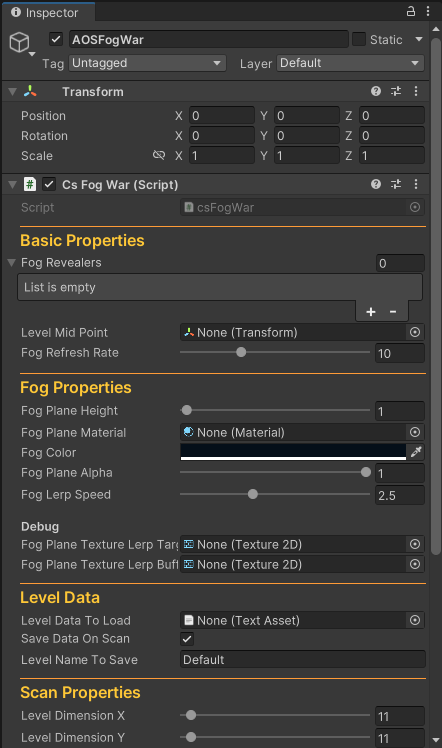This screenshot has width=442, height=748.
Task: Open Transform preset settings sliders icon
Action: click(x=396, y=91)
